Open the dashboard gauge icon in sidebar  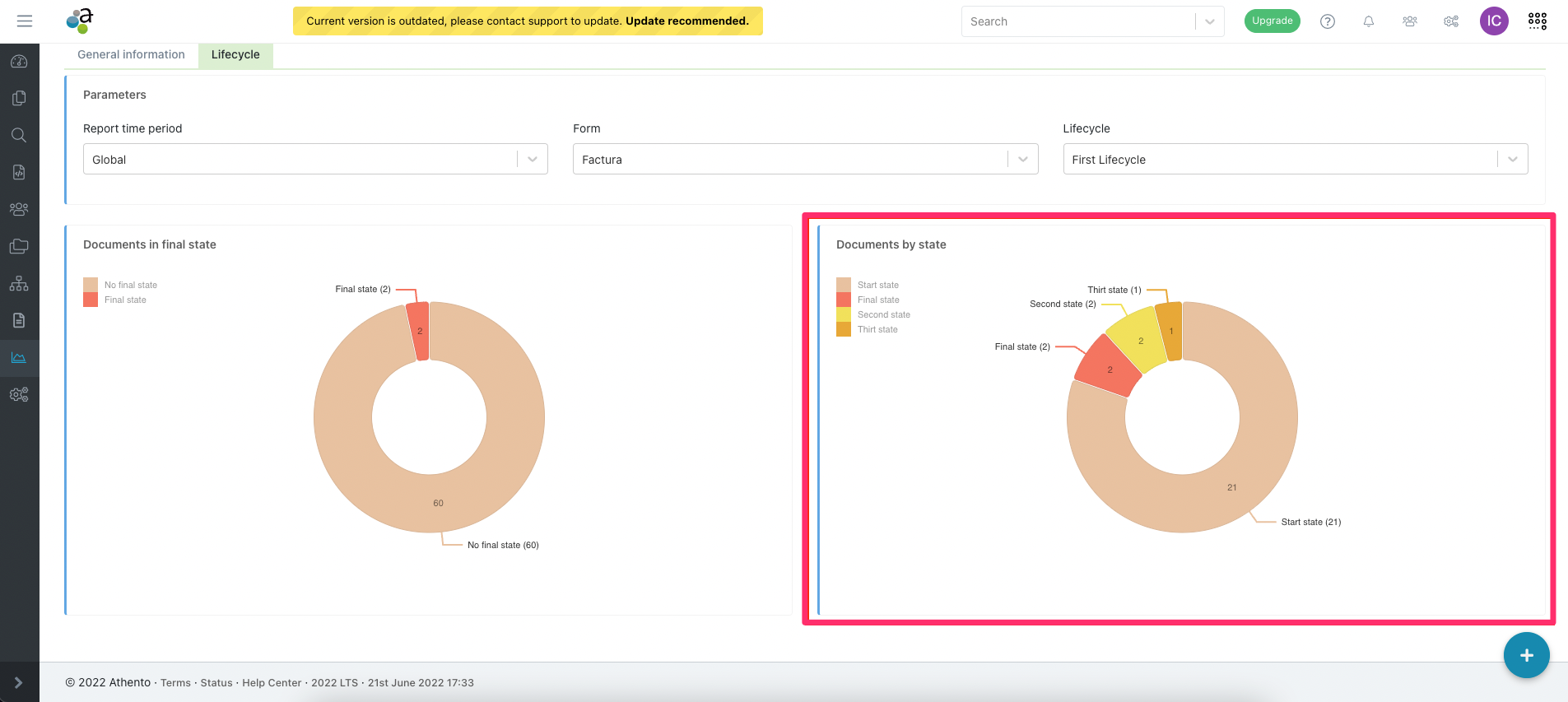(19, 62)
